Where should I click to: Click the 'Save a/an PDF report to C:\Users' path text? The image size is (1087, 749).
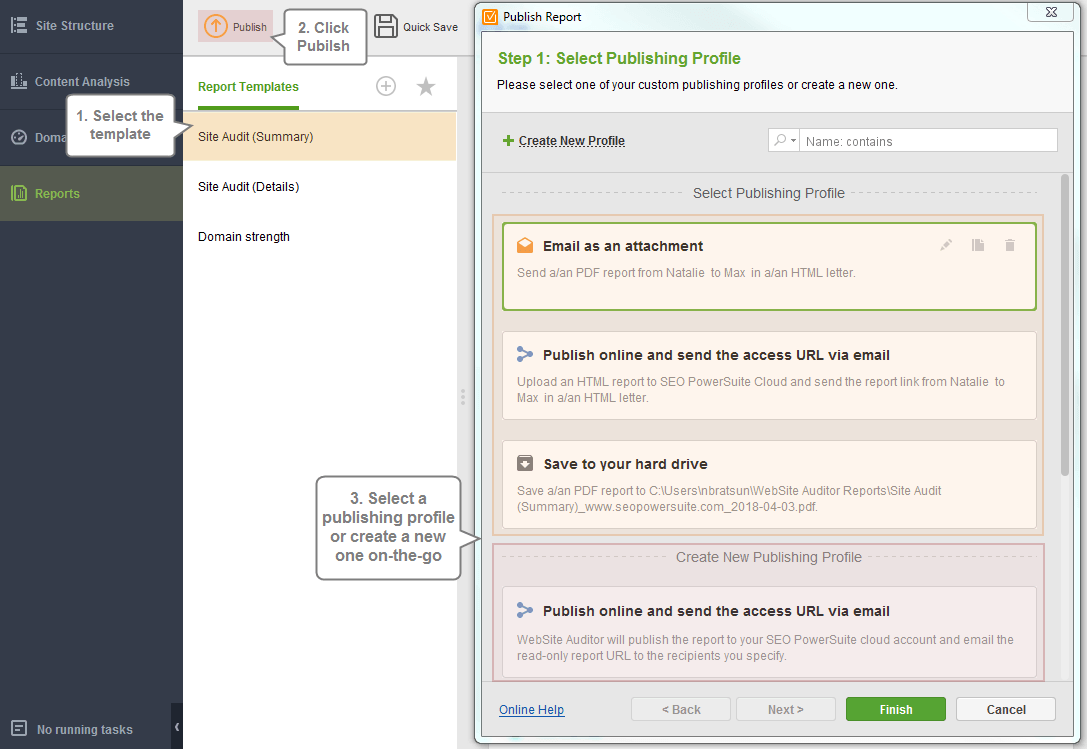(x=729, y=499)
